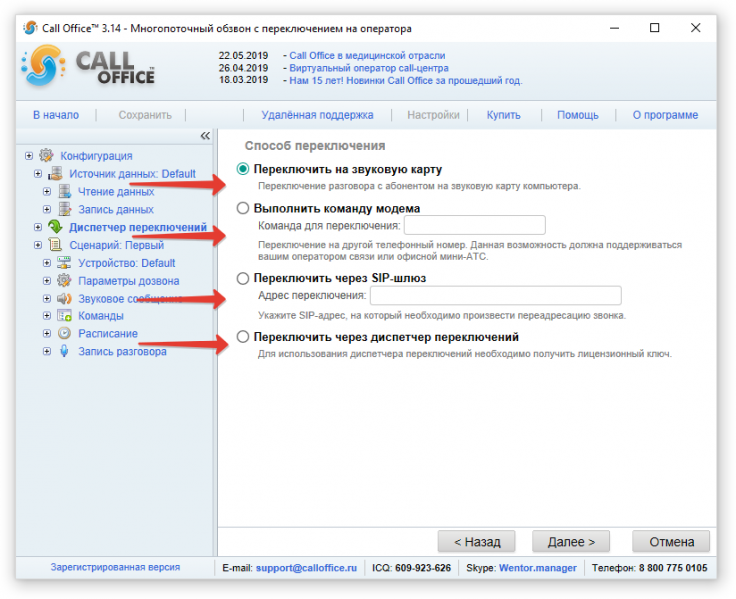The image size is (736, 599).
Task: Select Переключить через SIP-шлюз option
Action: coord(243,278)
